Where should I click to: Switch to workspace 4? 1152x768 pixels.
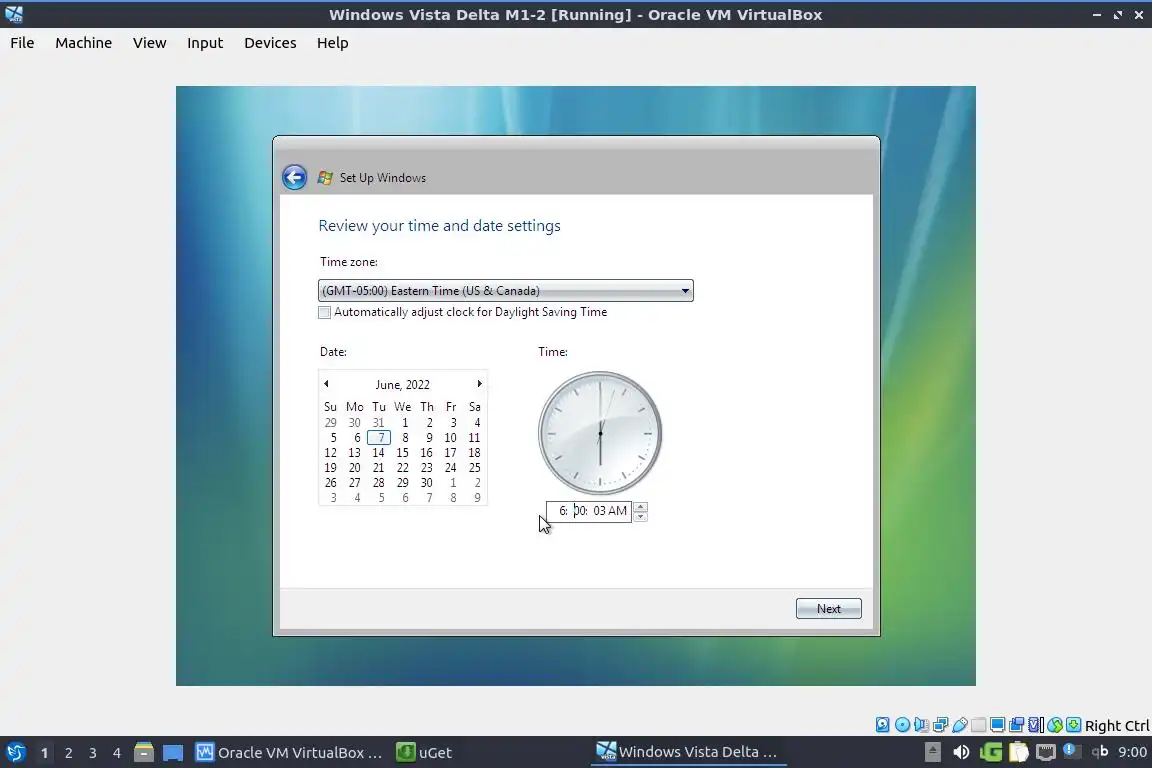point(117,753)
